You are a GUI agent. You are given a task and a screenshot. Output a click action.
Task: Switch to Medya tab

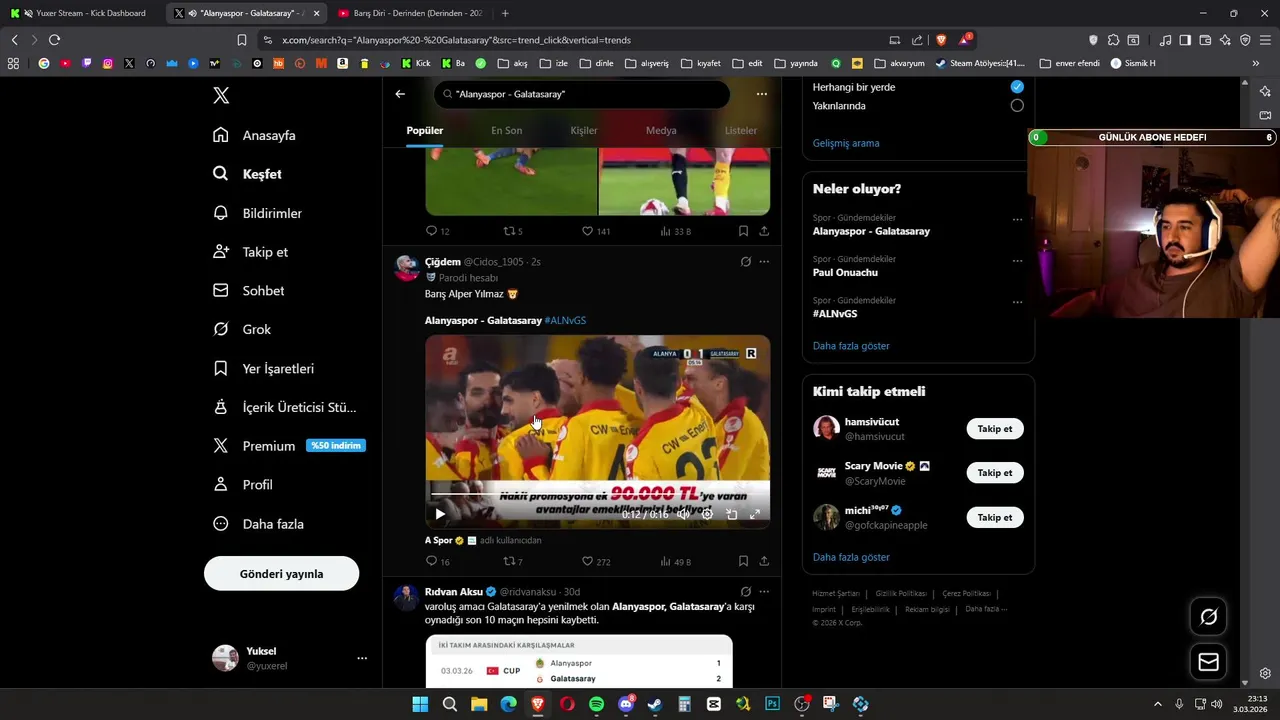click(661, 130)
